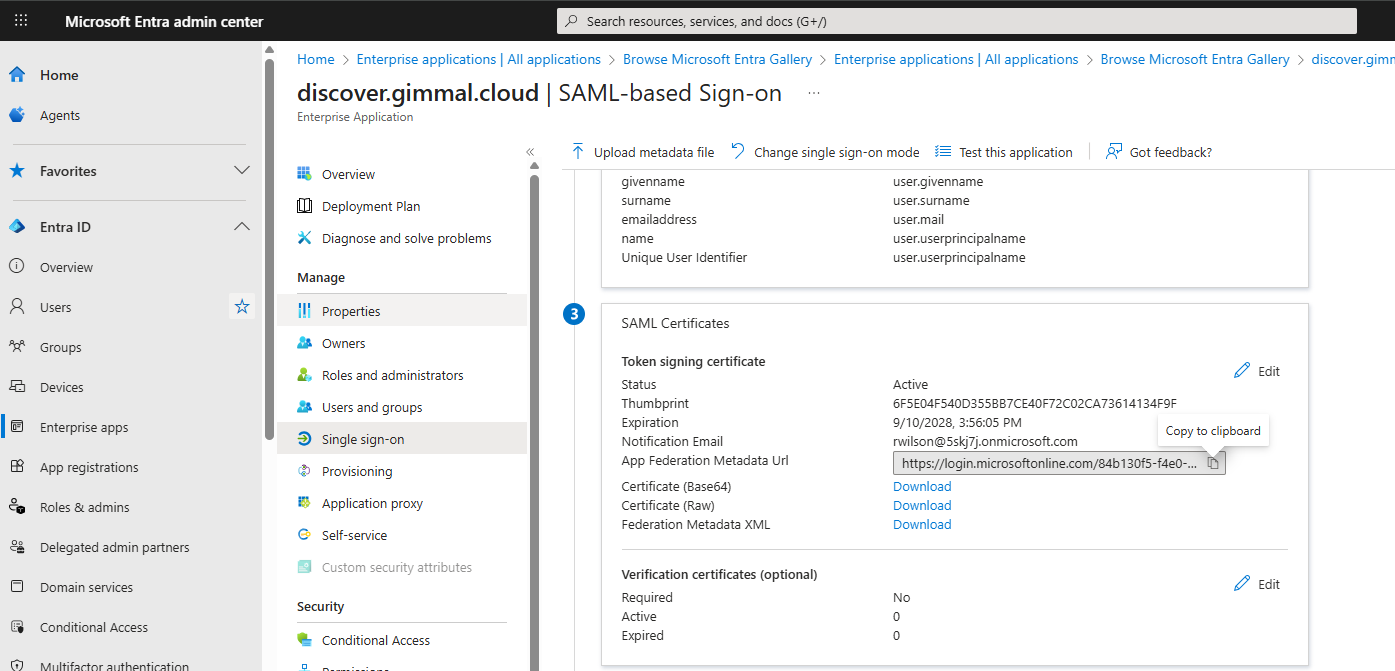Click the Upload metadata file icon
Screen dimensions: 1395x671
578,152
